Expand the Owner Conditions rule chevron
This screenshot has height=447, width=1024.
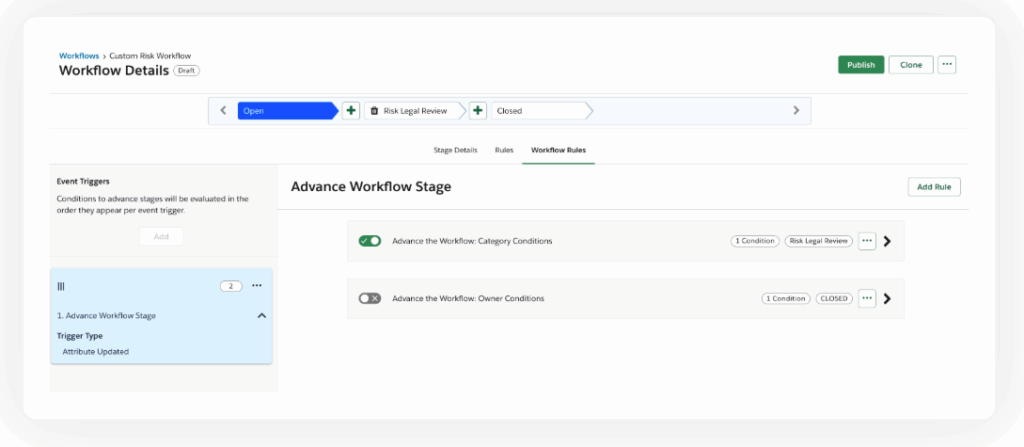(x=887, y=298)
